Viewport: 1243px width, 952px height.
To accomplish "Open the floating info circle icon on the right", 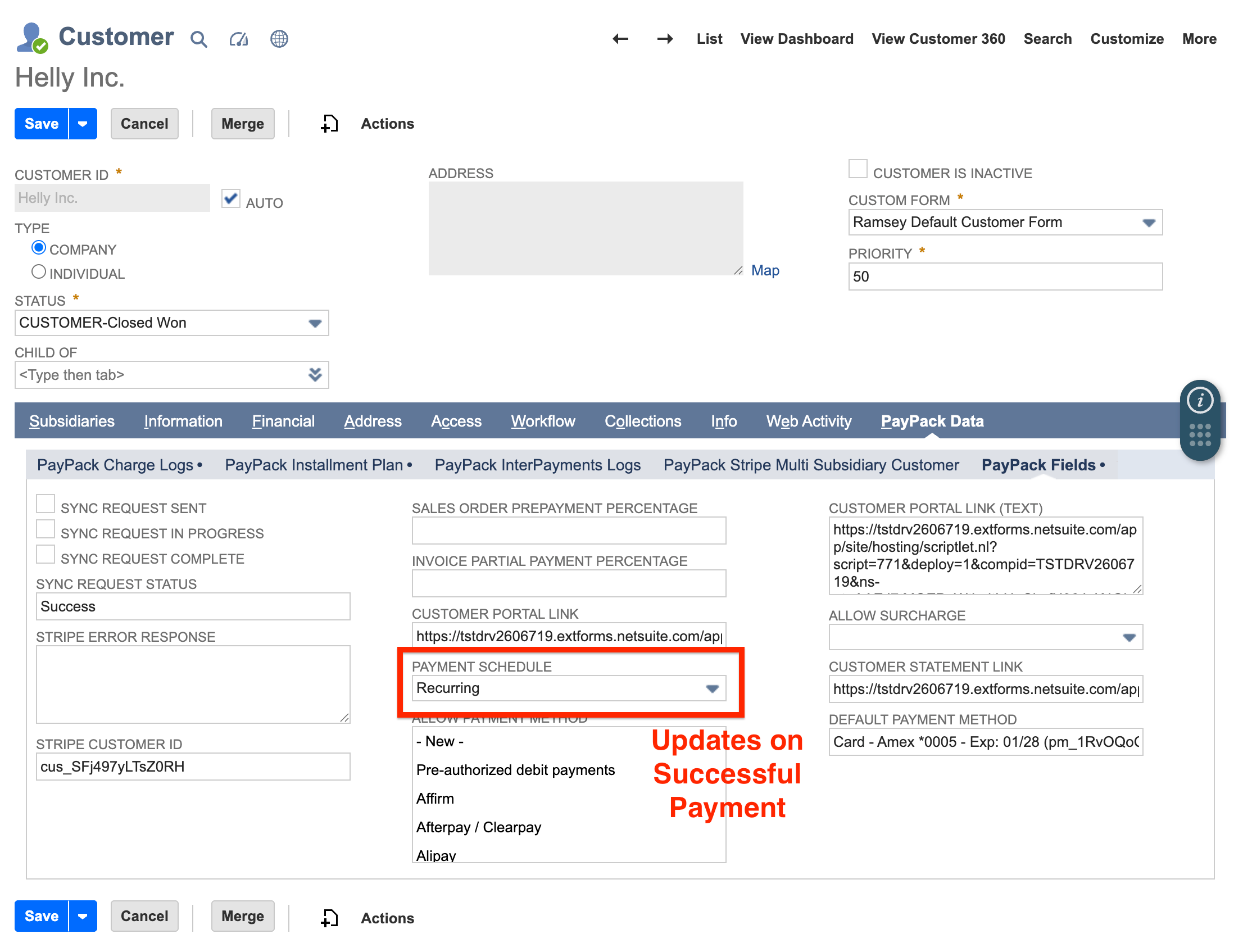I will point(1200,400).
